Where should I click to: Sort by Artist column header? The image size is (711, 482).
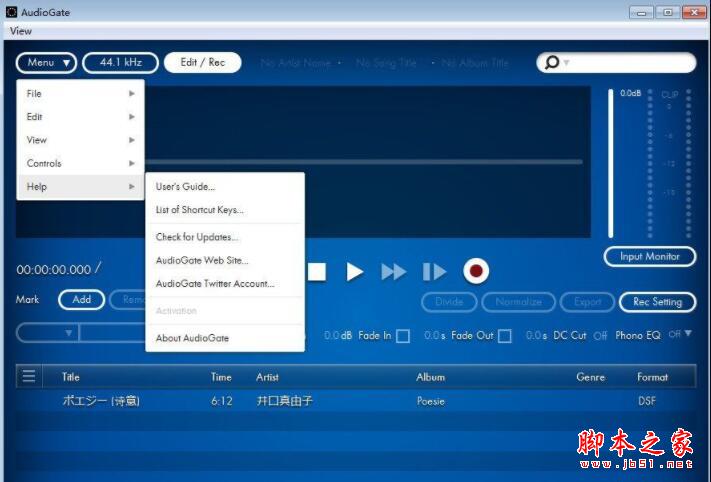point(267,377)
